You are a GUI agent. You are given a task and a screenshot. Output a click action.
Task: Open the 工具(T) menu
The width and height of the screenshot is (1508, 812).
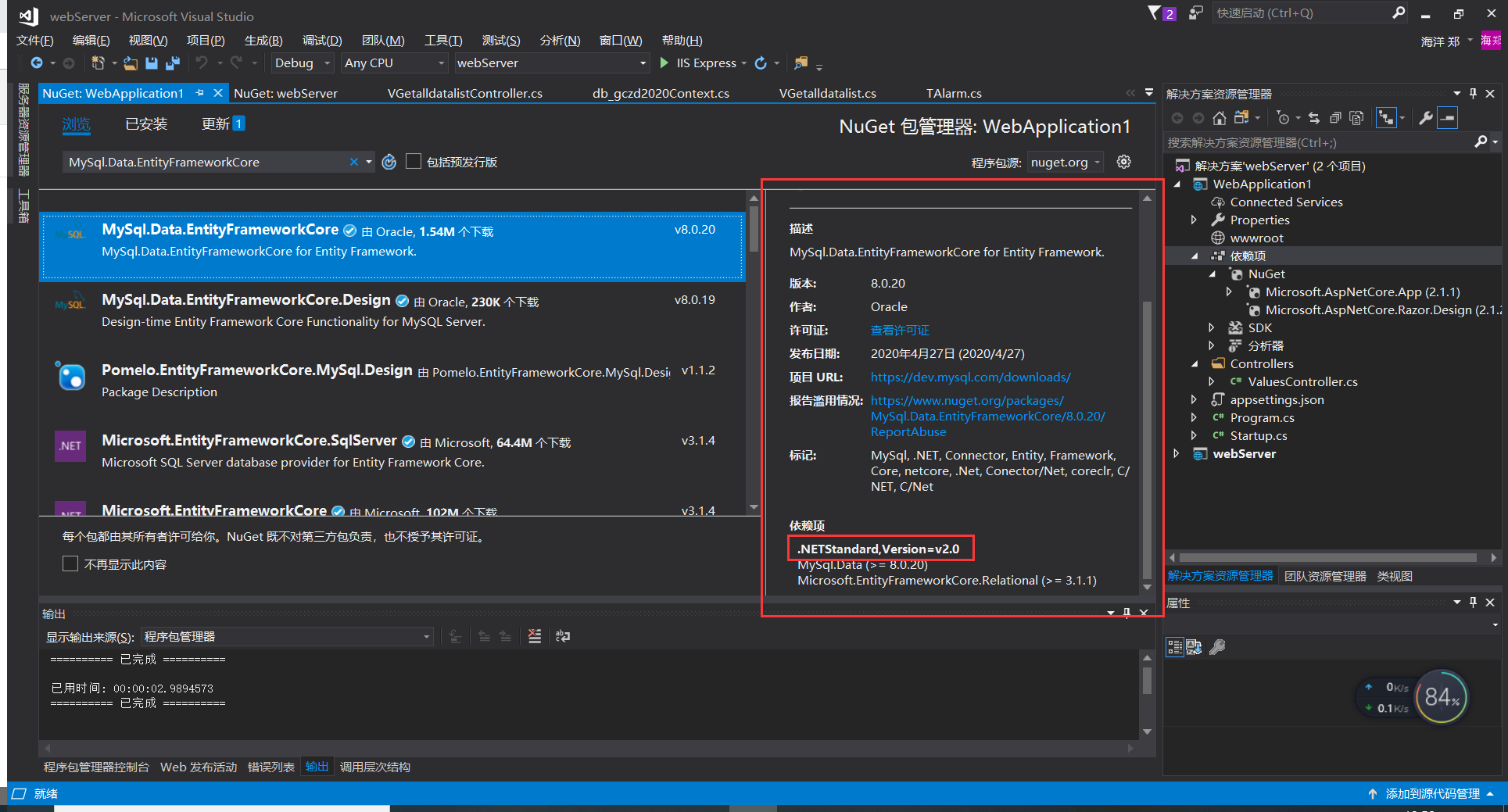pyautogui.click(x=443, y=41)
